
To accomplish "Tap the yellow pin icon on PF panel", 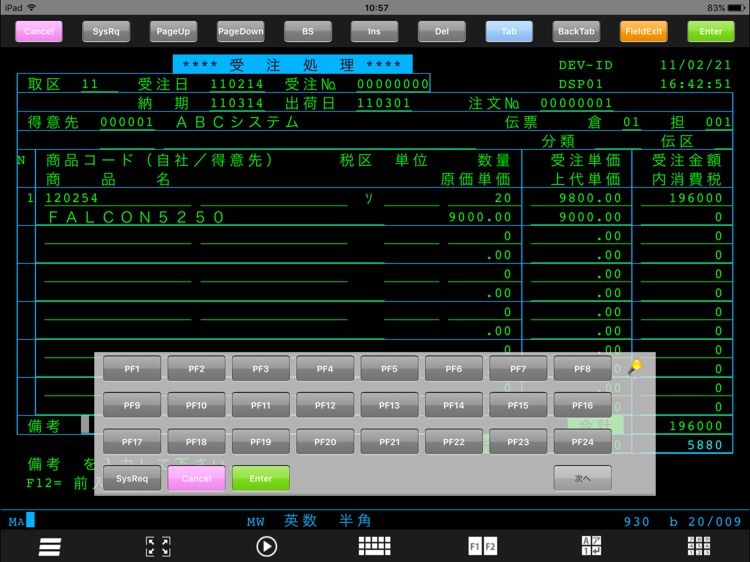I will point(635,367).
